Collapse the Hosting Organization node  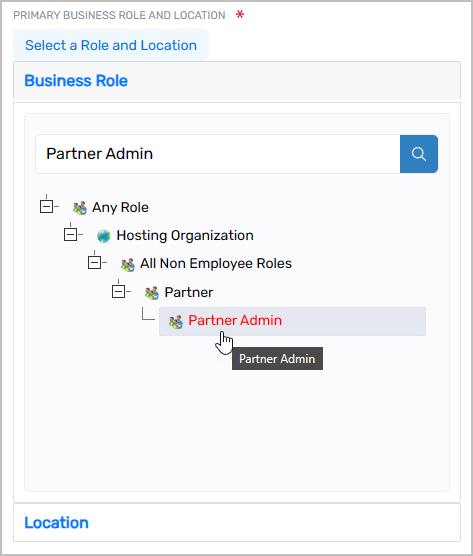(71, 234)
